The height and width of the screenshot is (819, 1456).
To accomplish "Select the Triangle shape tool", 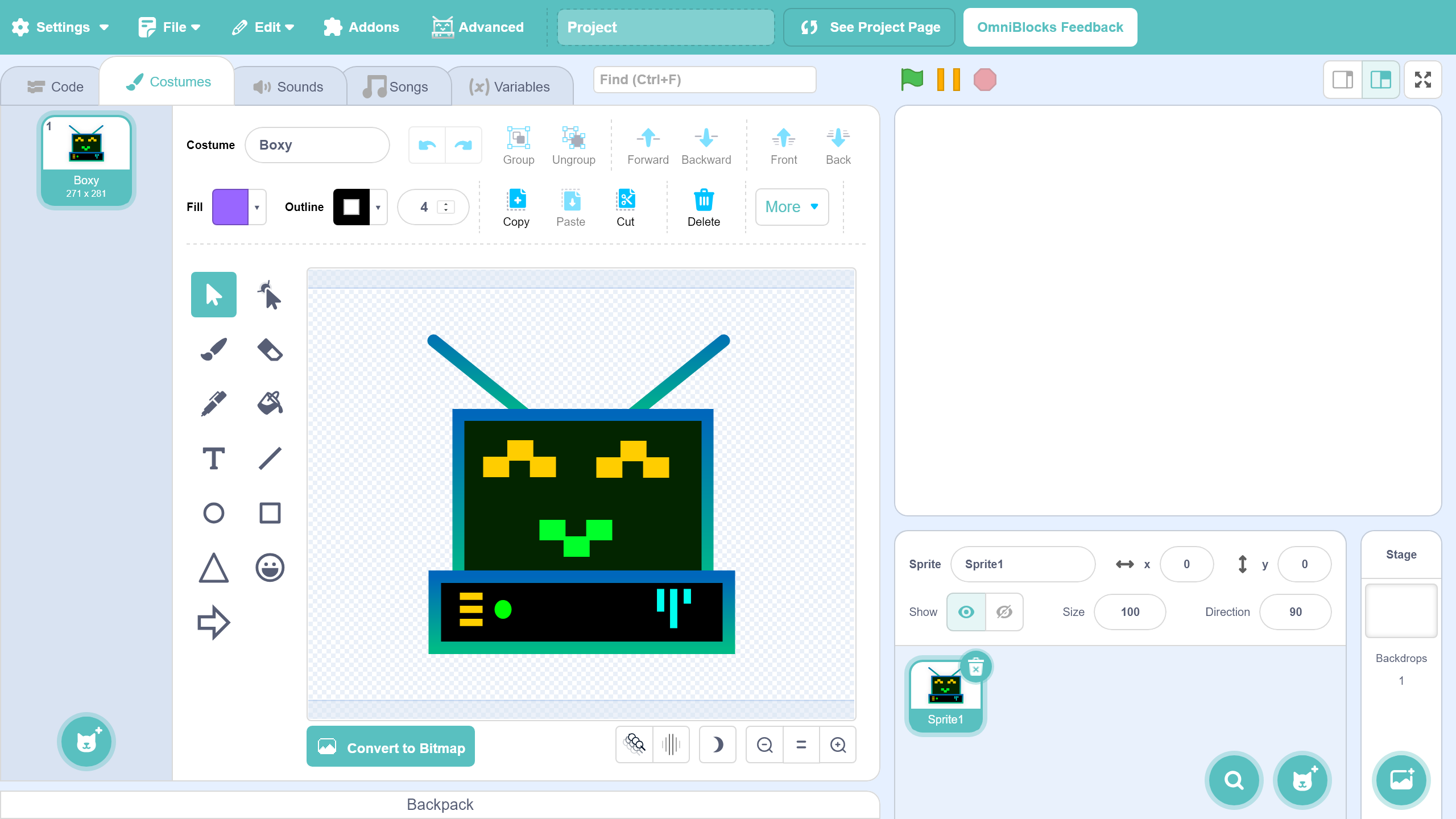I will pos(213,568).
